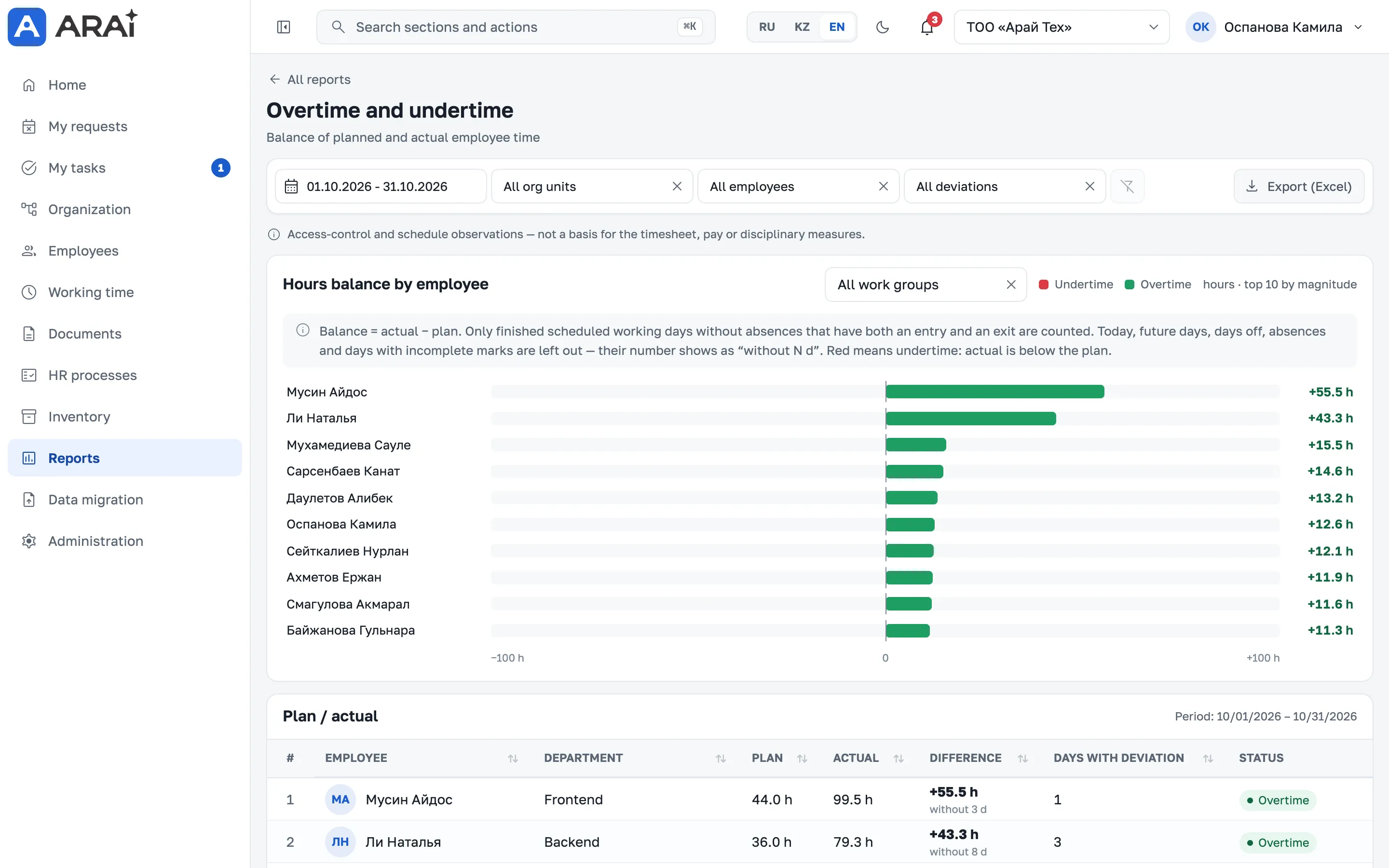Toggle dark mode moon icon

click(x=882, y=27)
